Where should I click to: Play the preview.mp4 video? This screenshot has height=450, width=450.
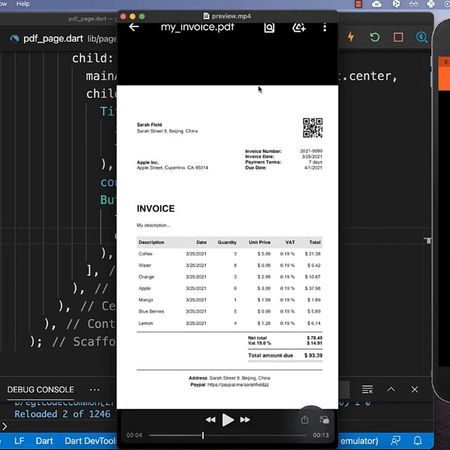coord(228,420)
